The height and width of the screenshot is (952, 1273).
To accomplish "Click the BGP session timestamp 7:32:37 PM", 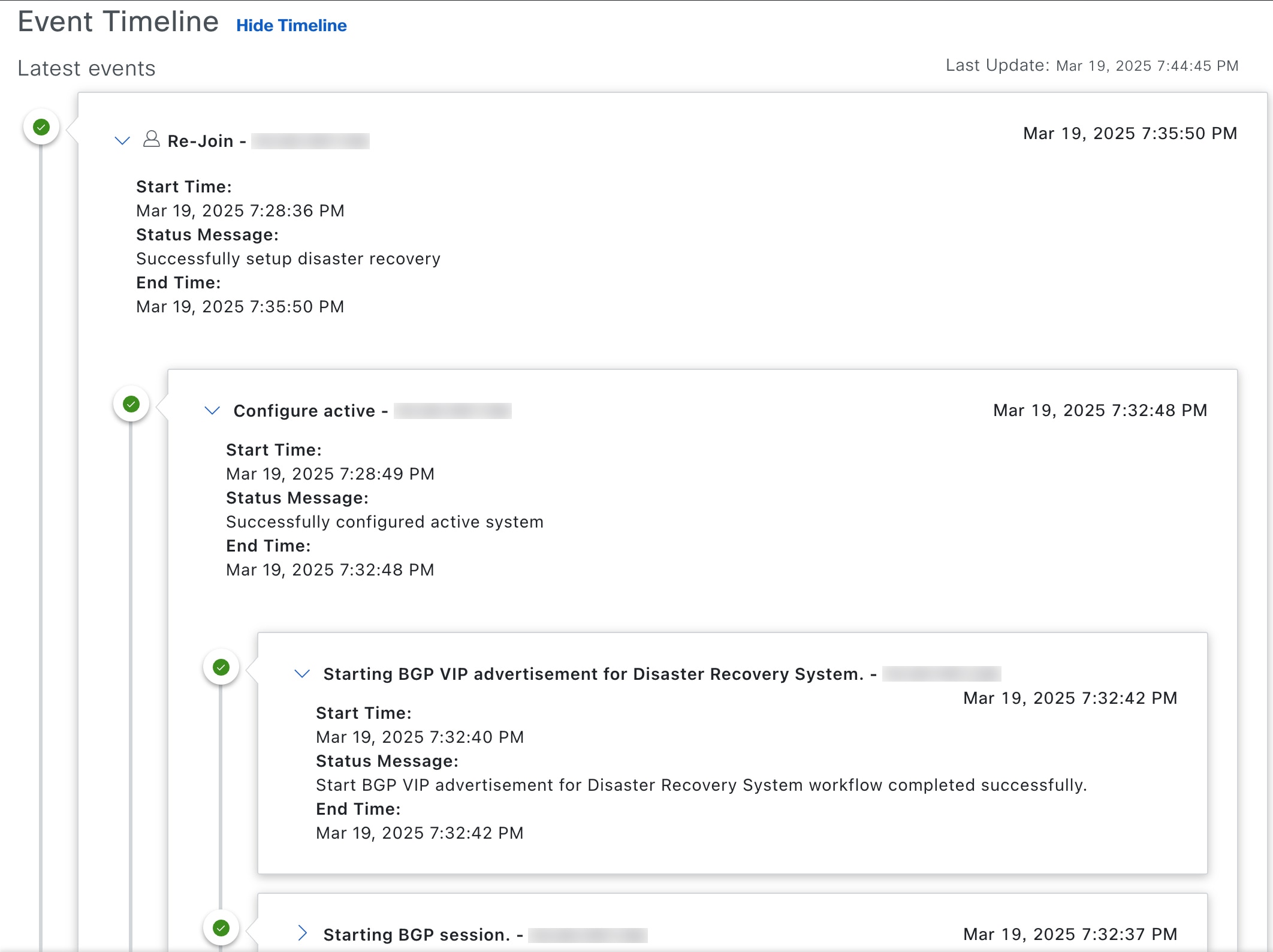I will click(x=1070, y=935).
